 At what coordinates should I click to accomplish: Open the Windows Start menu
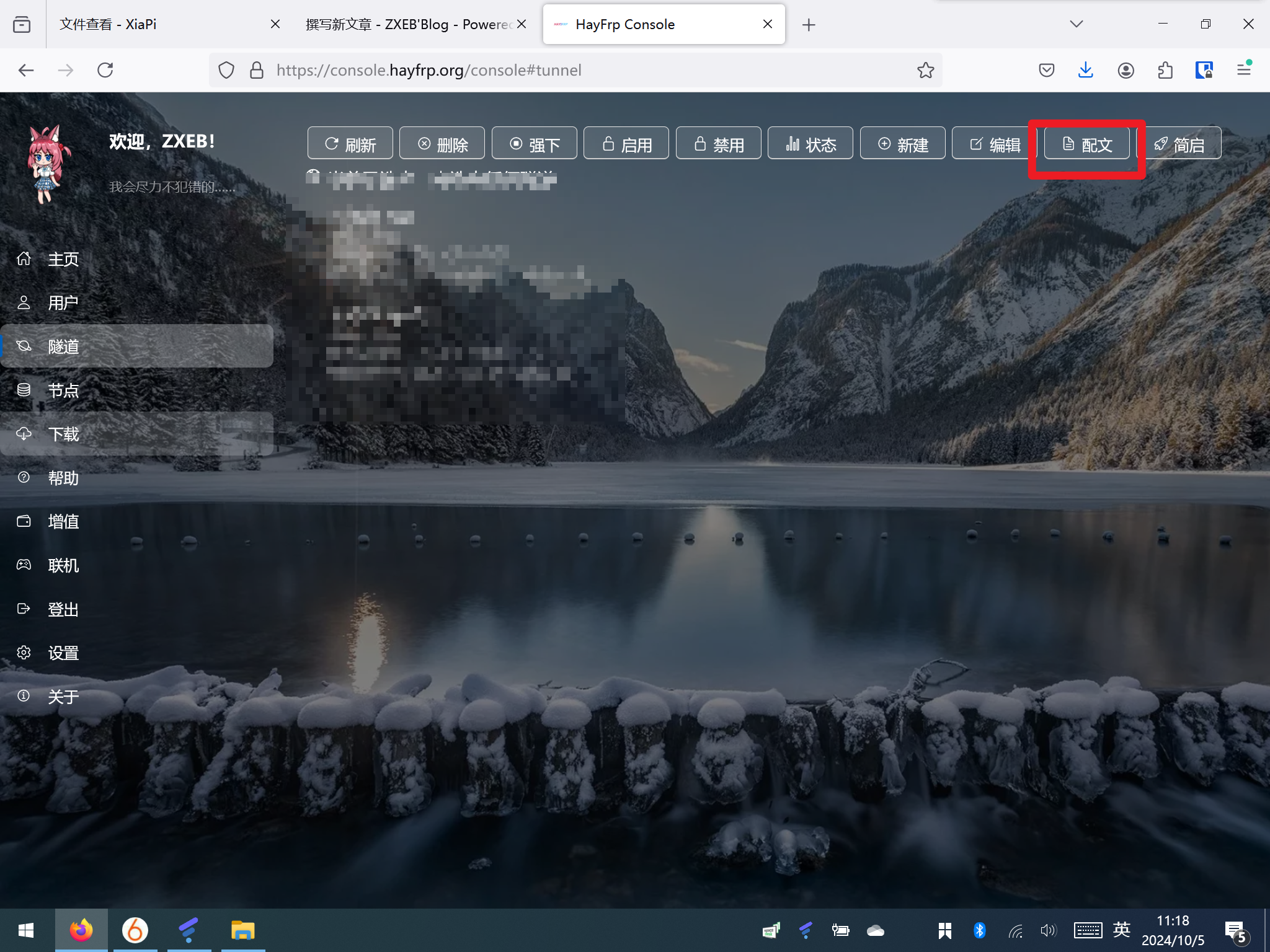pos(26,930)
